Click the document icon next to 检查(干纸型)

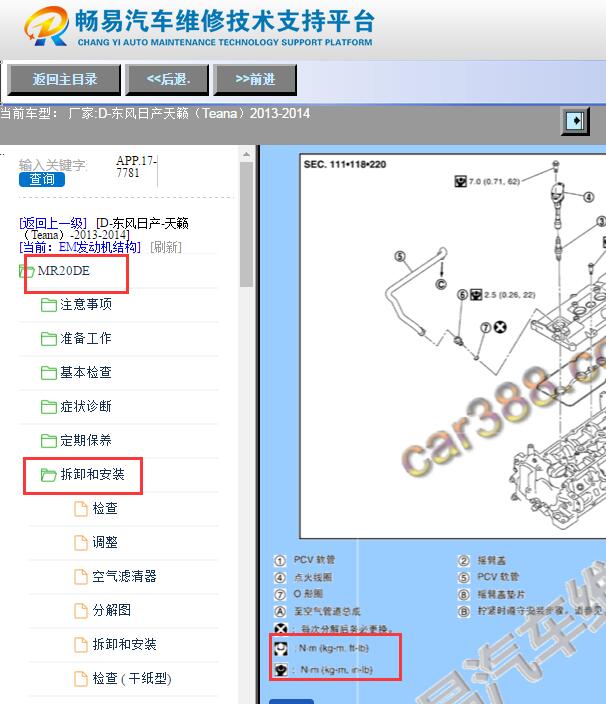(81, 678)
